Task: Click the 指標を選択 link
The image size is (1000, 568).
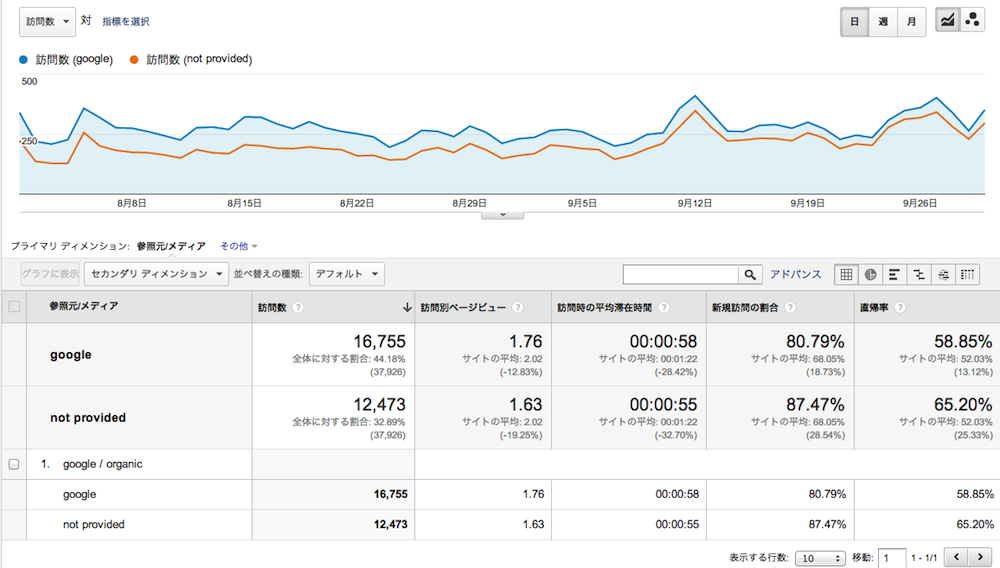Action: pyautogui.click(x=126, y=21)
